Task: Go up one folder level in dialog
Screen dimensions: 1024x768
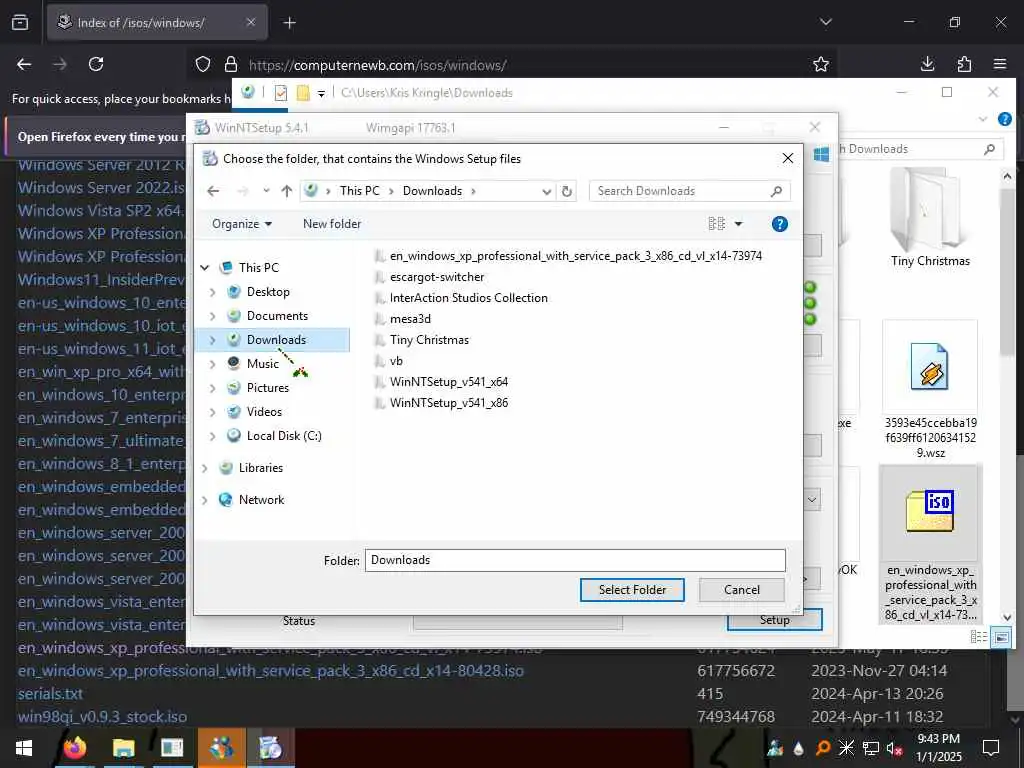Action: (287, 191)
